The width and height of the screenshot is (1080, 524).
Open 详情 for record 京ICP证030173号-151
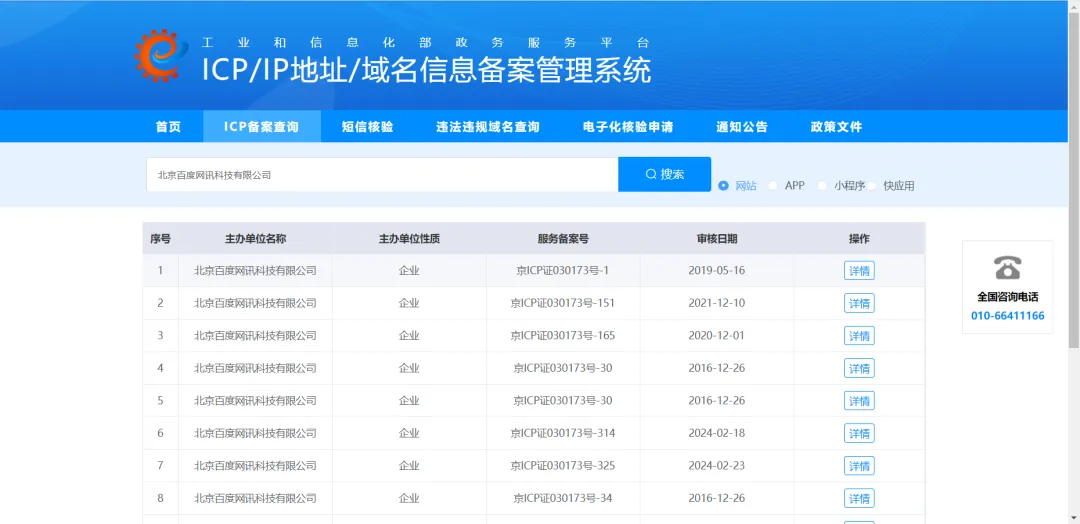coord(859,303)
